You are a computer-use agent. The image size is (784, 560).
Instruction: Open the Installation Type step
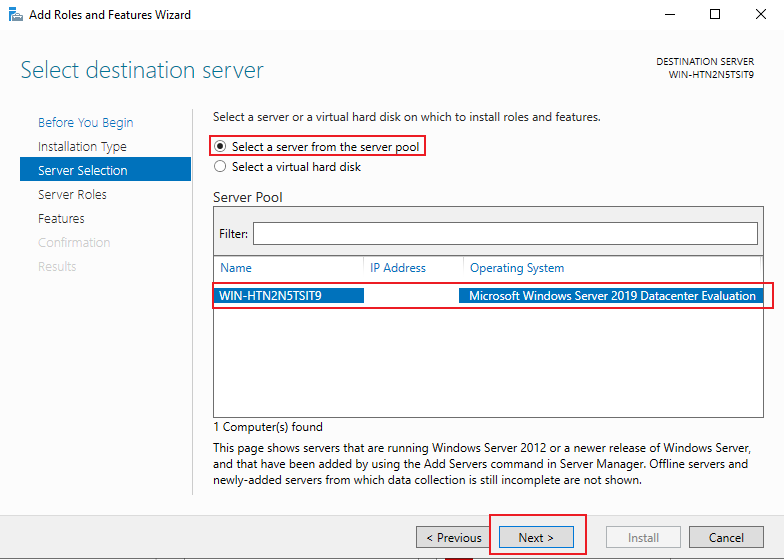82,146
